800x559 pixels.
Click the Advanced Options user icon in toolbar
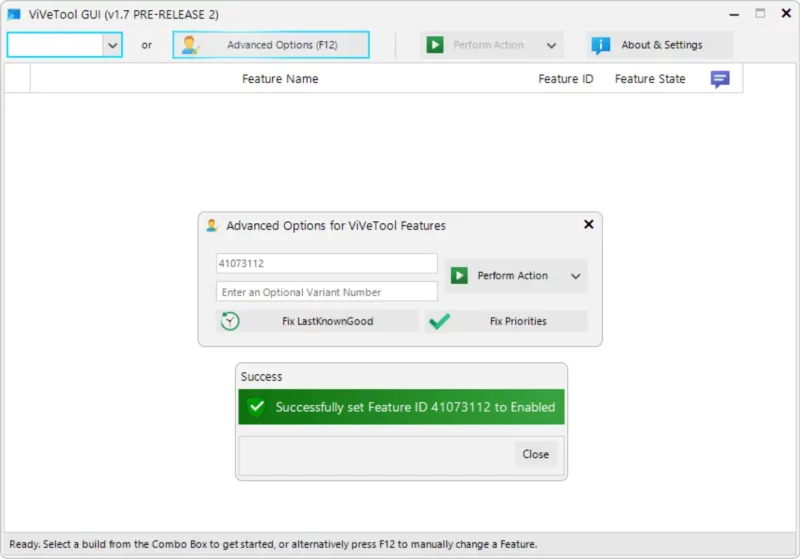point(189,45)
